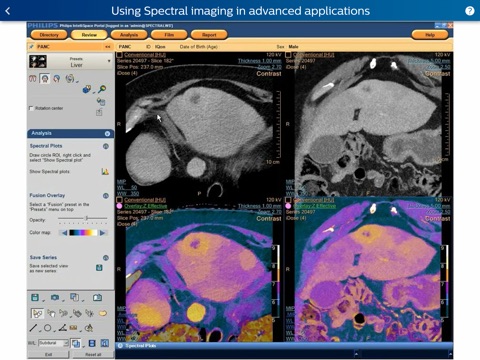Select the yellow ellipse tissue icon
The width and height of the screenshot is (480, 360).
point(103,313)
